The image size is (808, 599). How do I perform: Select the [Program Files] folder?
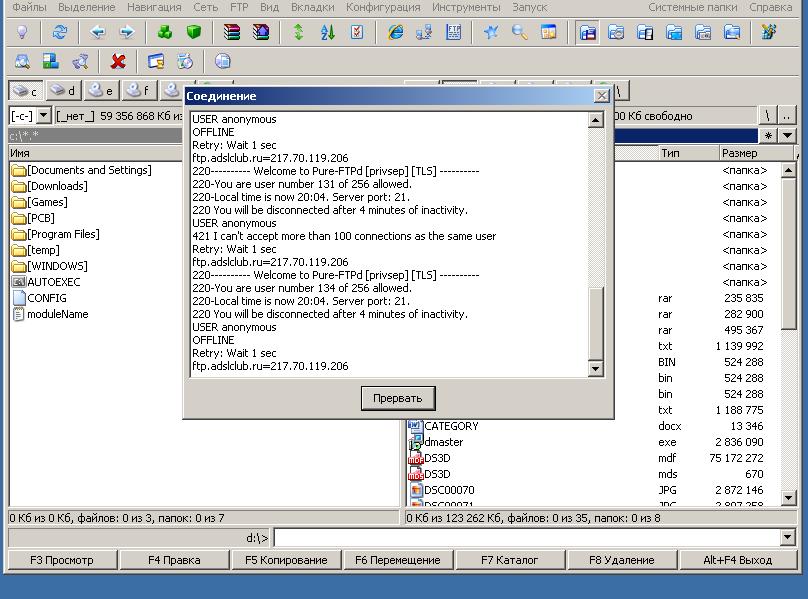tap(56, 234)
